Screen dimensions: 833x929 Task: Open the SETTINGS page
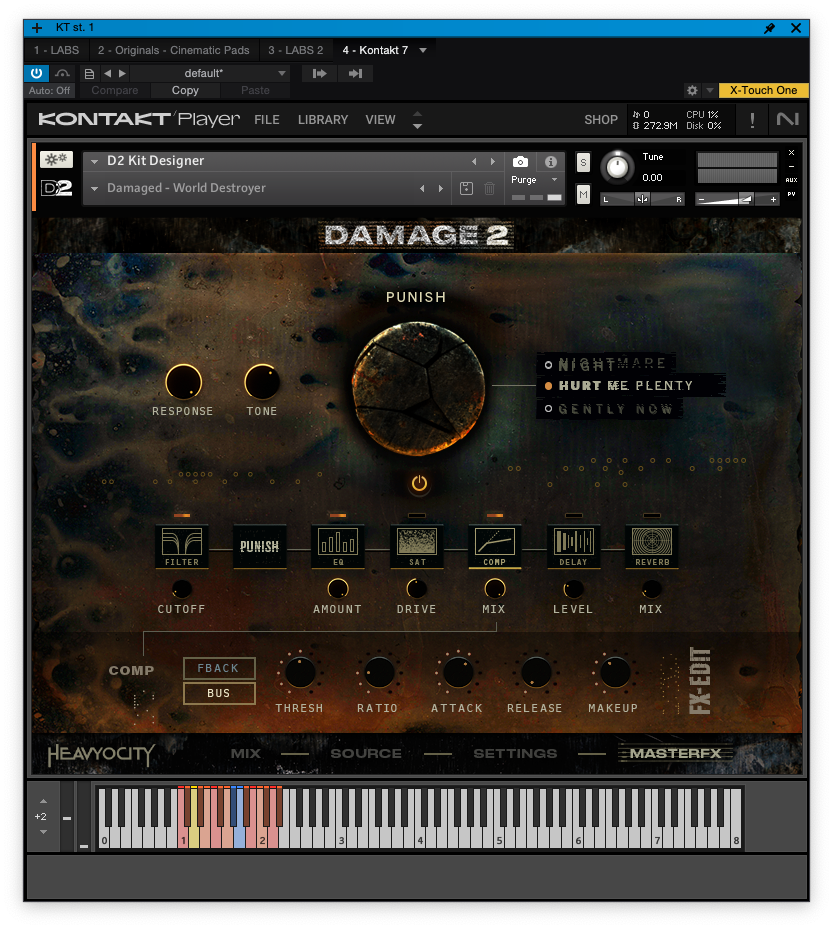pos(515,754)
